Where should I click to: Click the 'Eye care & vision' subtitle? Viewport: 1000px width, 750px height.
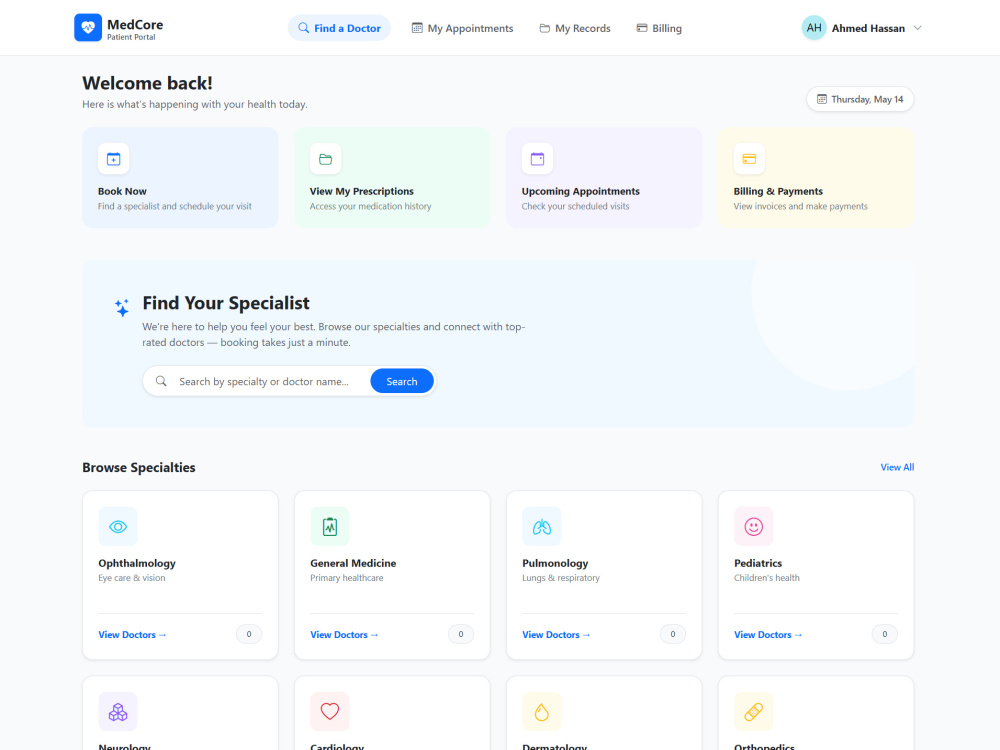[x=131, y=578]
